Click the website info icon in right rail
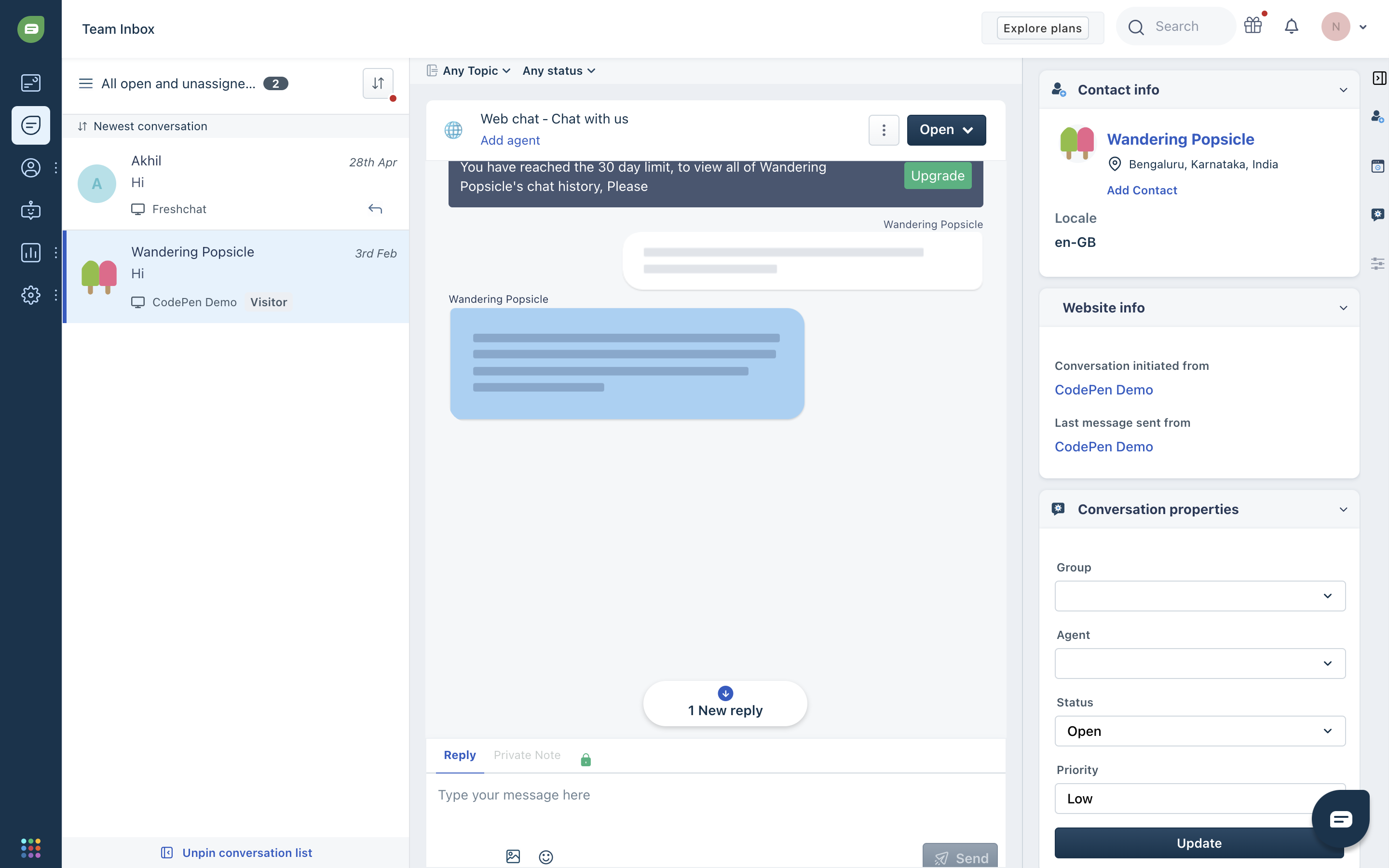 click(1377, 166)
